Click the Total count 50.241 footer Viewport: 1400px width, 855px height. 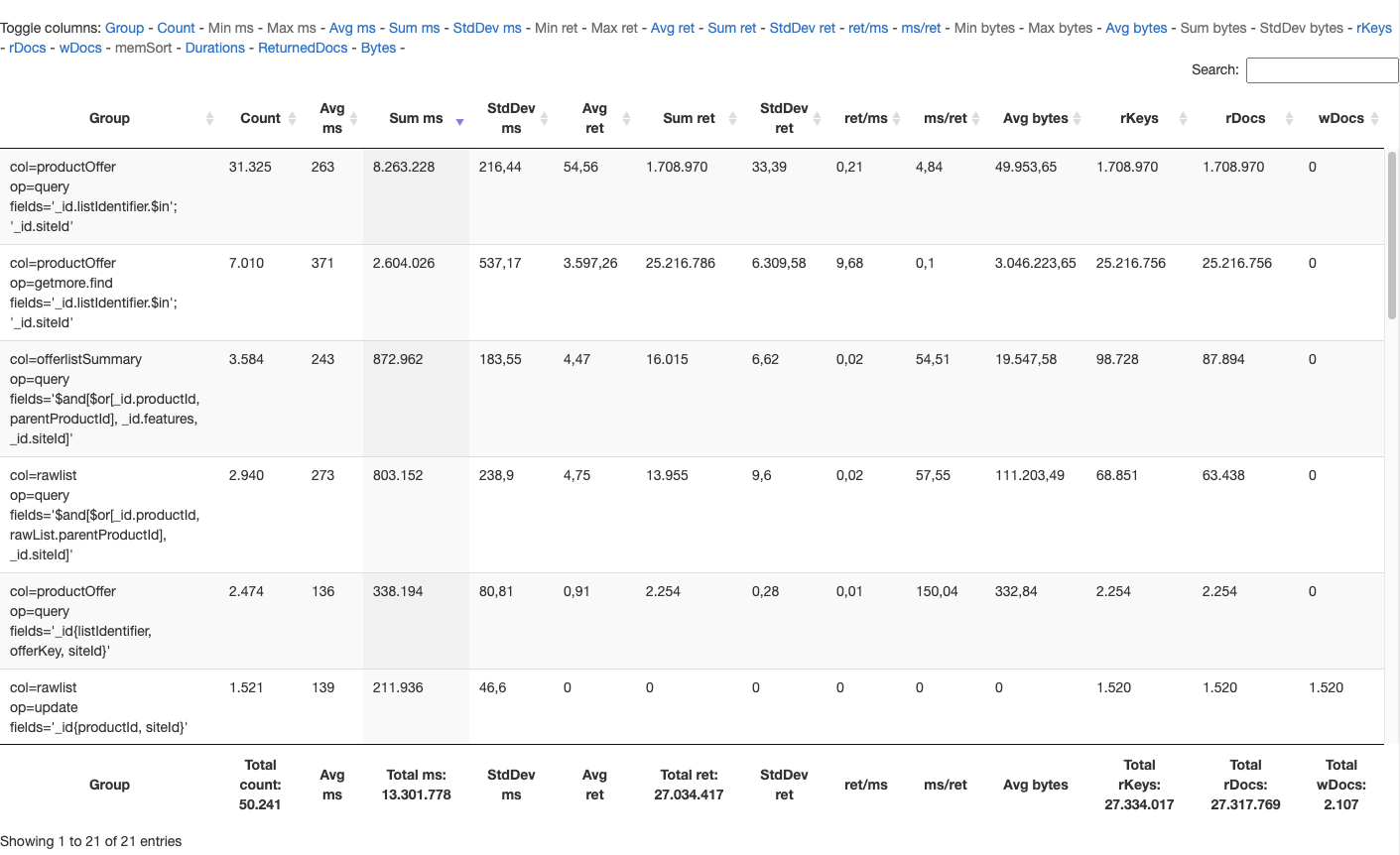260,785
